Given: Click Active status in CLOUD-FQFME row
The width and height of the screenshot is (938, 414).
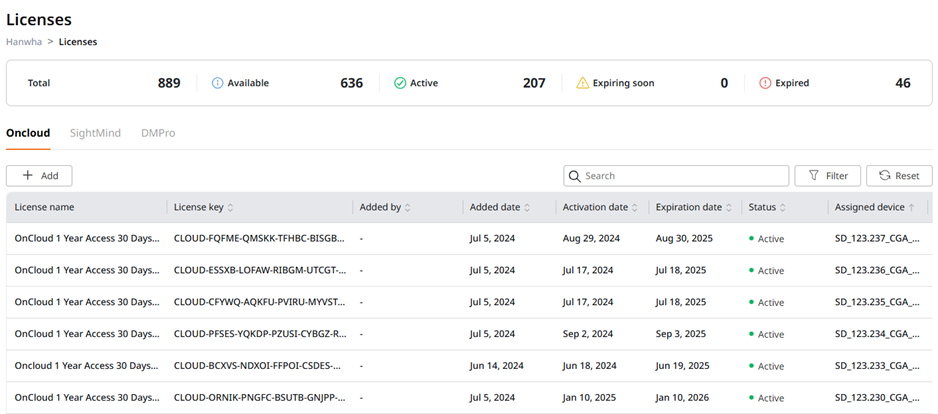Looking at the screenshot, I should pyautogui.click(x=767, y=239).
